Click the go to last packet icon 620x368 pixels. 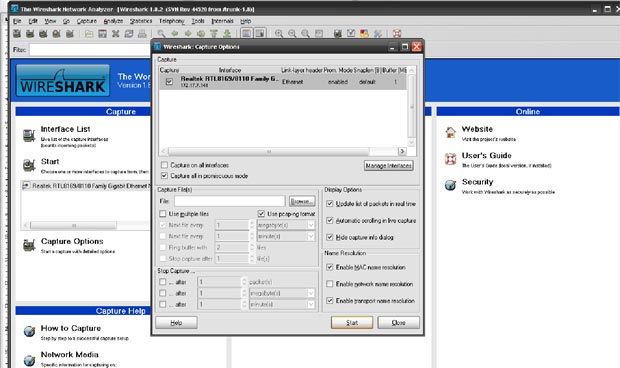[x=227, y=34]
